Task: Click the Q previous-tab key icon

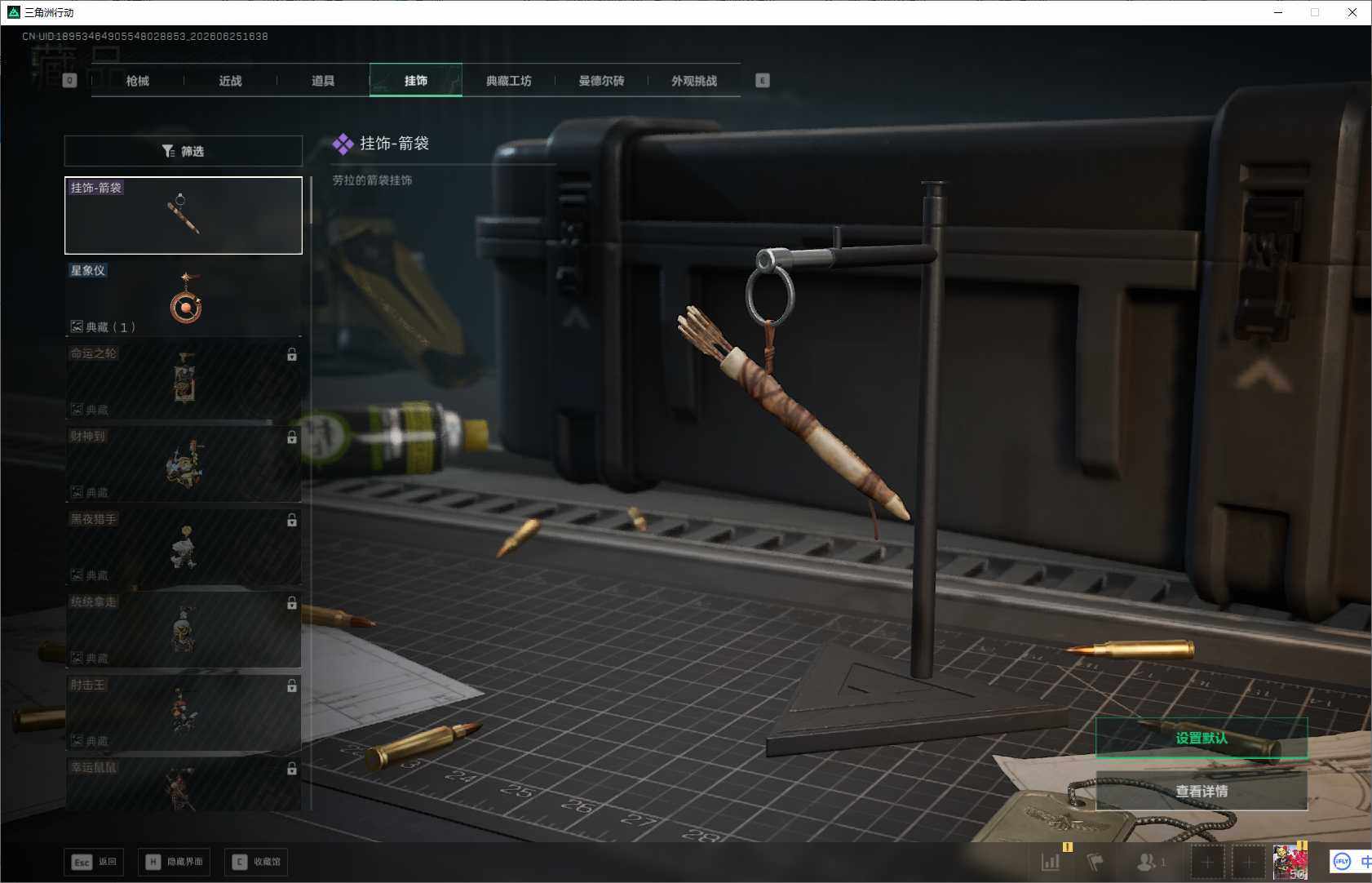Action: tap(69, 80)
